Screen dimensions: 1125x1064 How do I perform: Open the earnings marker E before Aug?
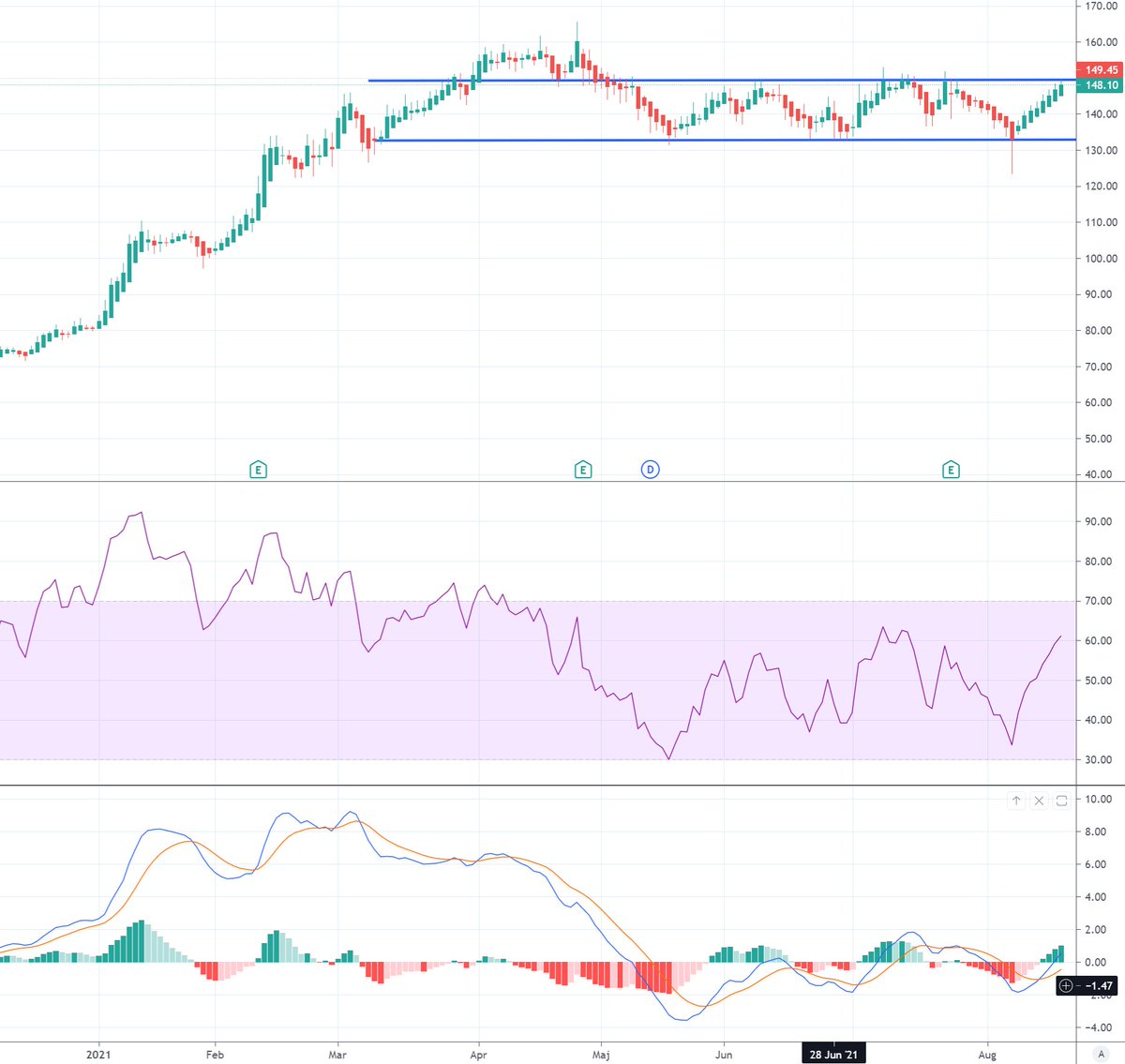tap(951, 469)
